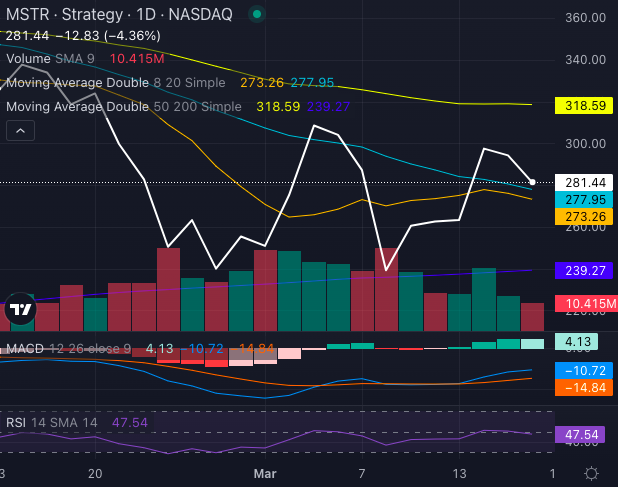Select Moving Average Double 8 20 legend
This screenshot has width=618, height=487.
pos(120,83)
